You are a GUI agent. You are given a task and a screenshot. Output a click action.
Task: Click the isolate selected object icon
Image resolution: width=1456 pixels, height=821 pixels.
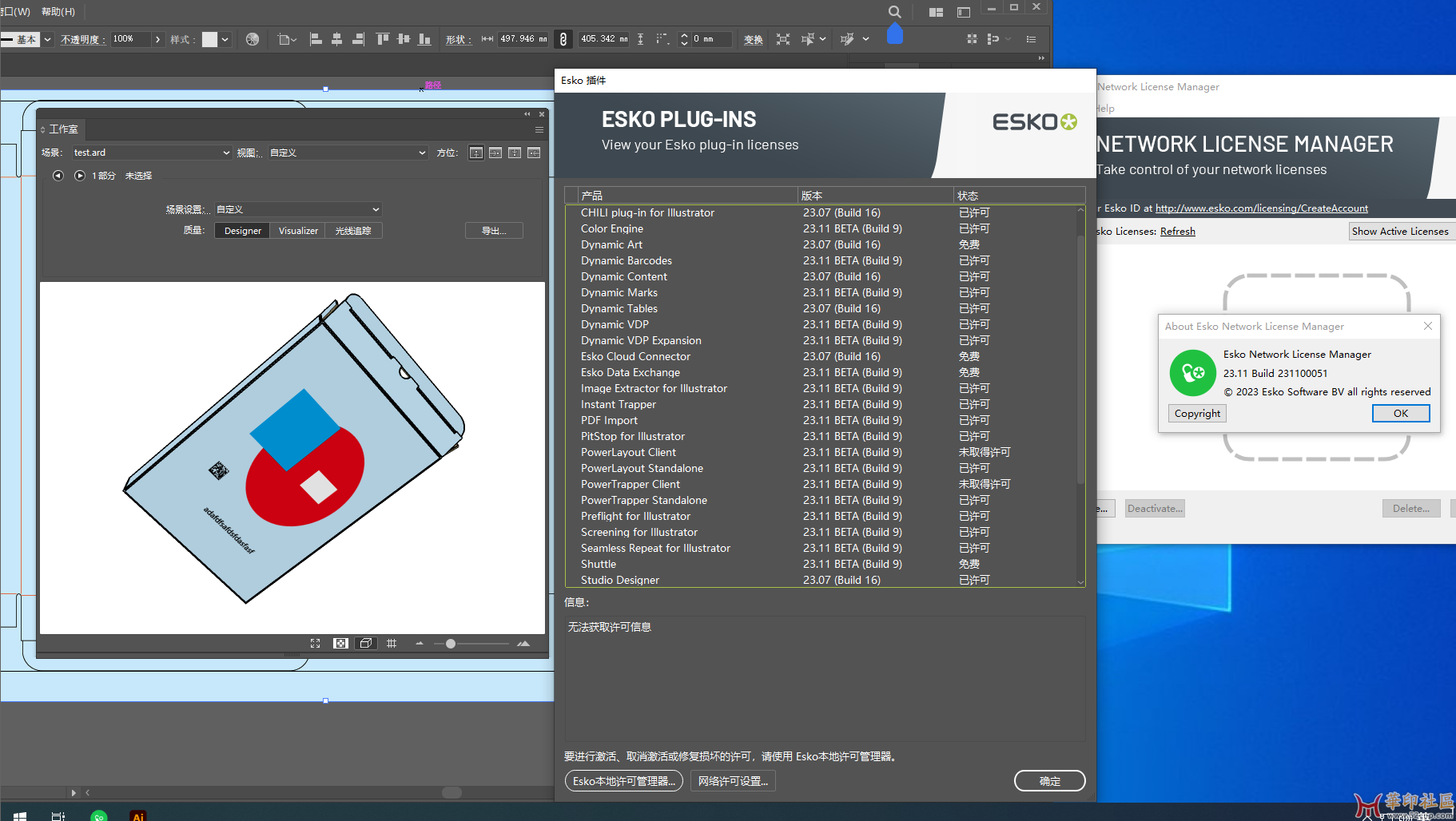tap(783, 39)
